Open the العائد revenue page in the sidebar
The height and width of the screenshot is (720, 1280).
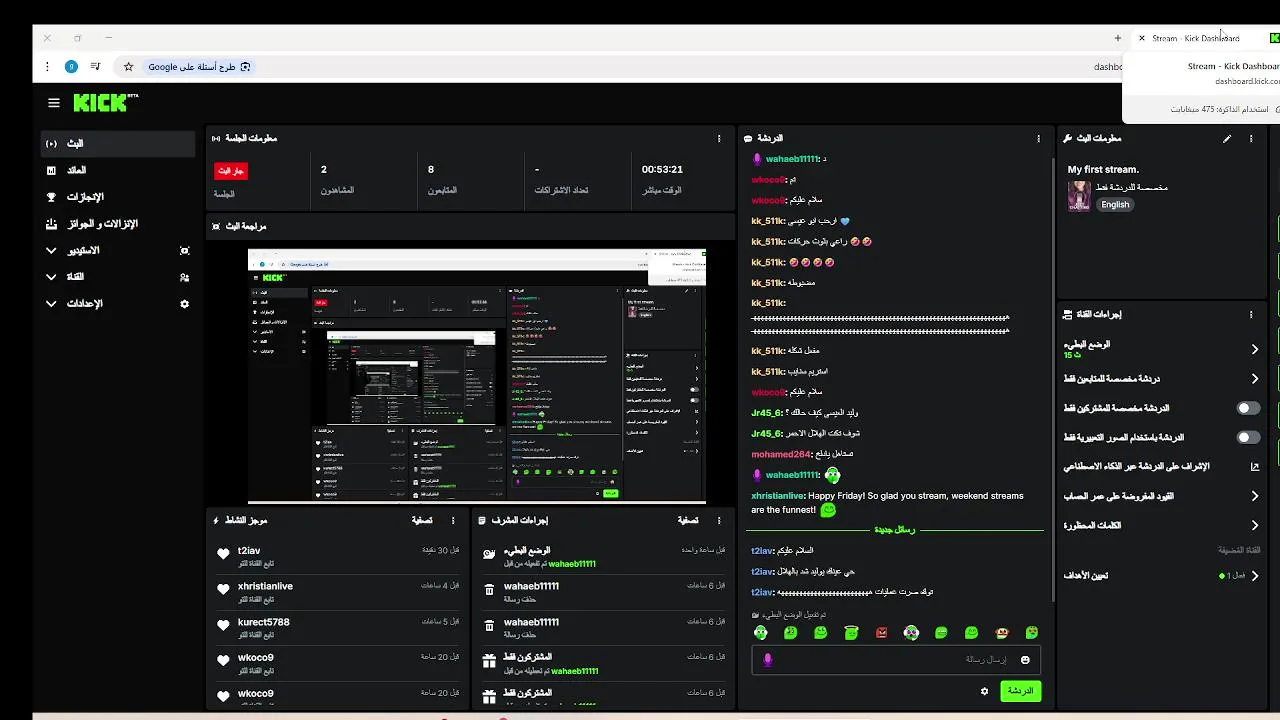[x=118, y=170]
